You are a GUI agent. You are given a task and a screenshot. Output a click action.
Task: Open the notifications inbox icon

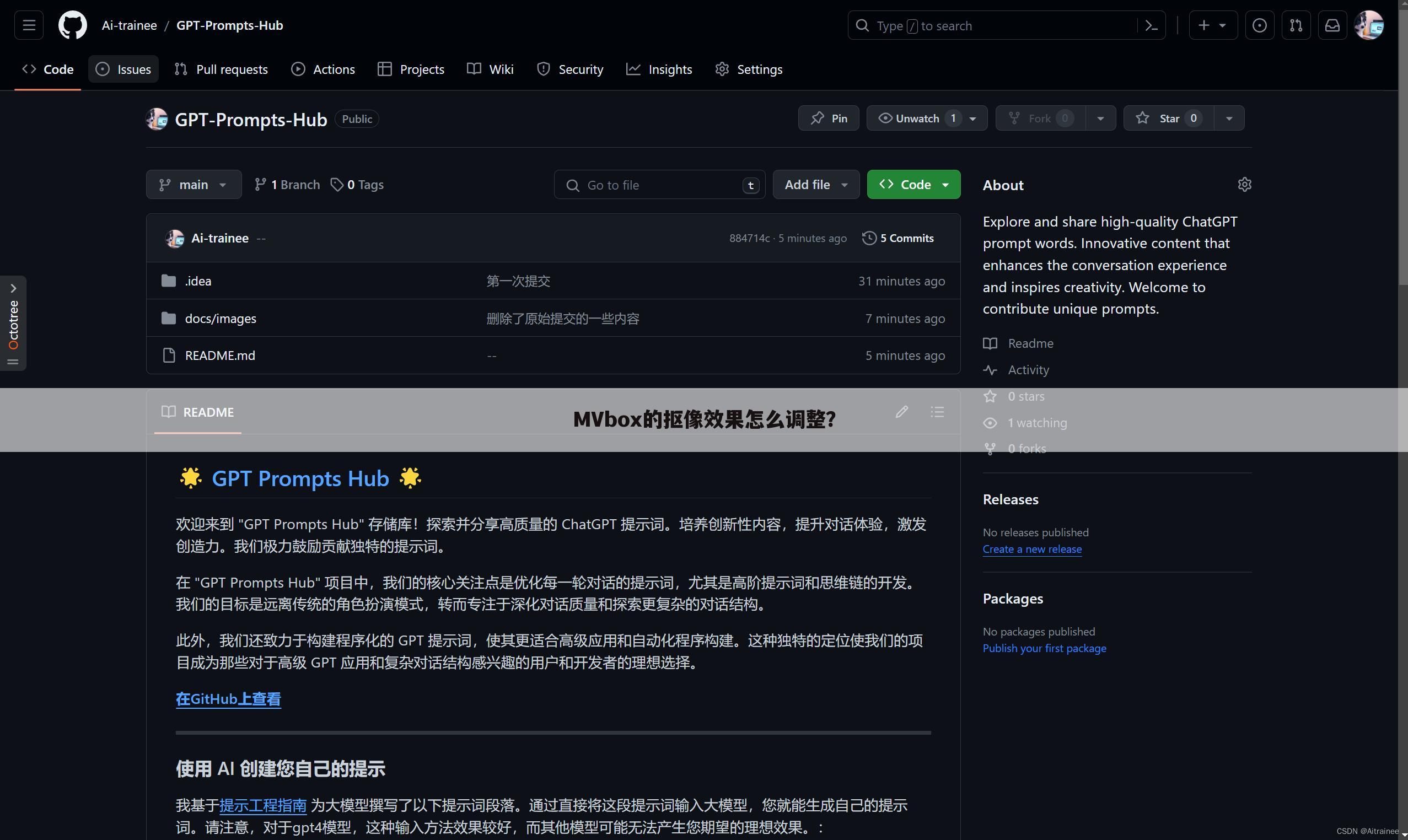tap(1332, 25)
